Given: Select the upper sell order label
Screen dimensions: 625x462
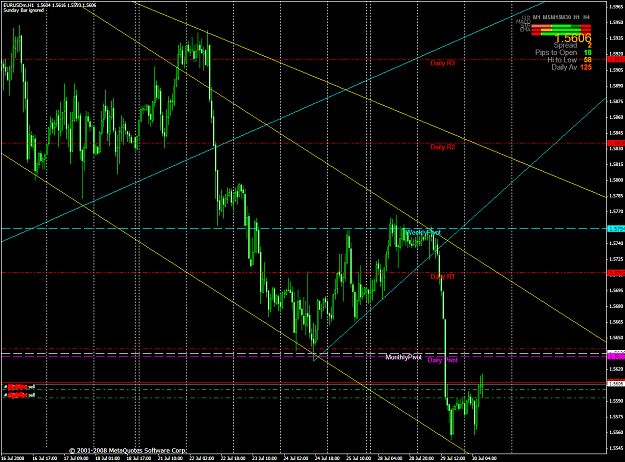Looking at the screenshot, I should pyautogui.click(x=20, y=387).
